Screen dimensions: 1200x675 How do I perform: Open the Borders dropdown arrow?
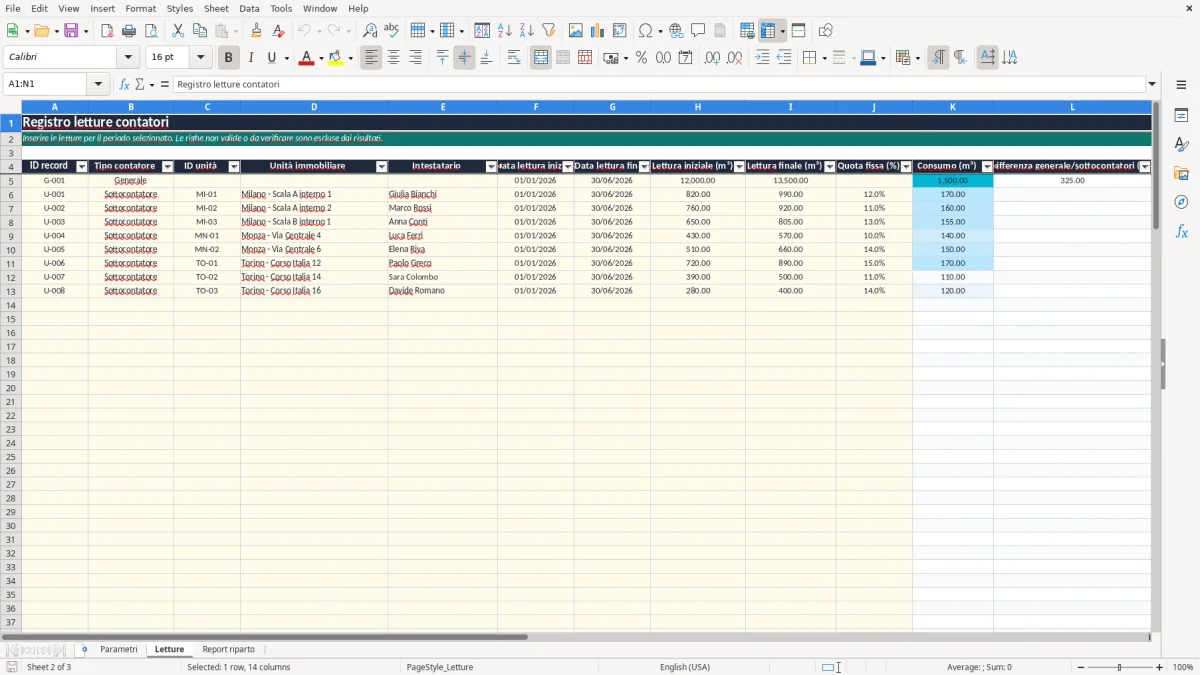[x=824, y=58]
